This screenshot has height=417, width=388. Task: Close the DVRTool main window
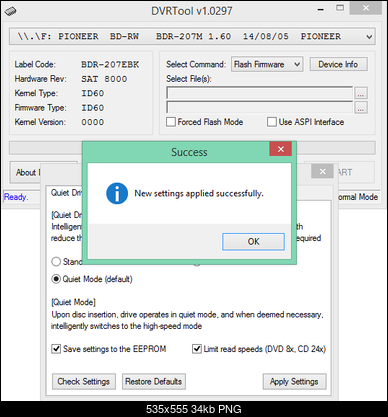(x=366, y=8)
